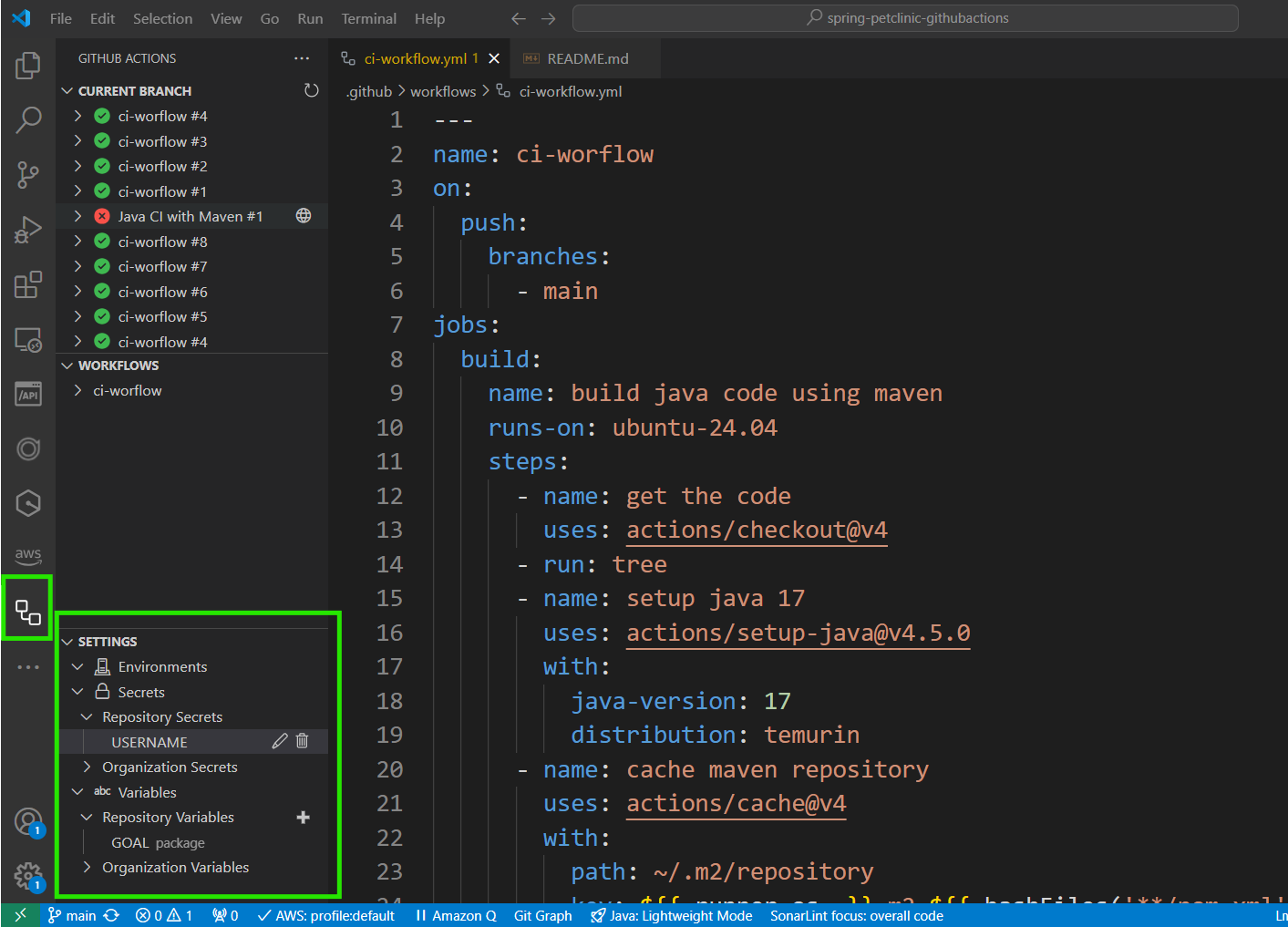Viewport: 1288px width, 927px height.
Task: Open the Run and Debug view
Action: 27,230
